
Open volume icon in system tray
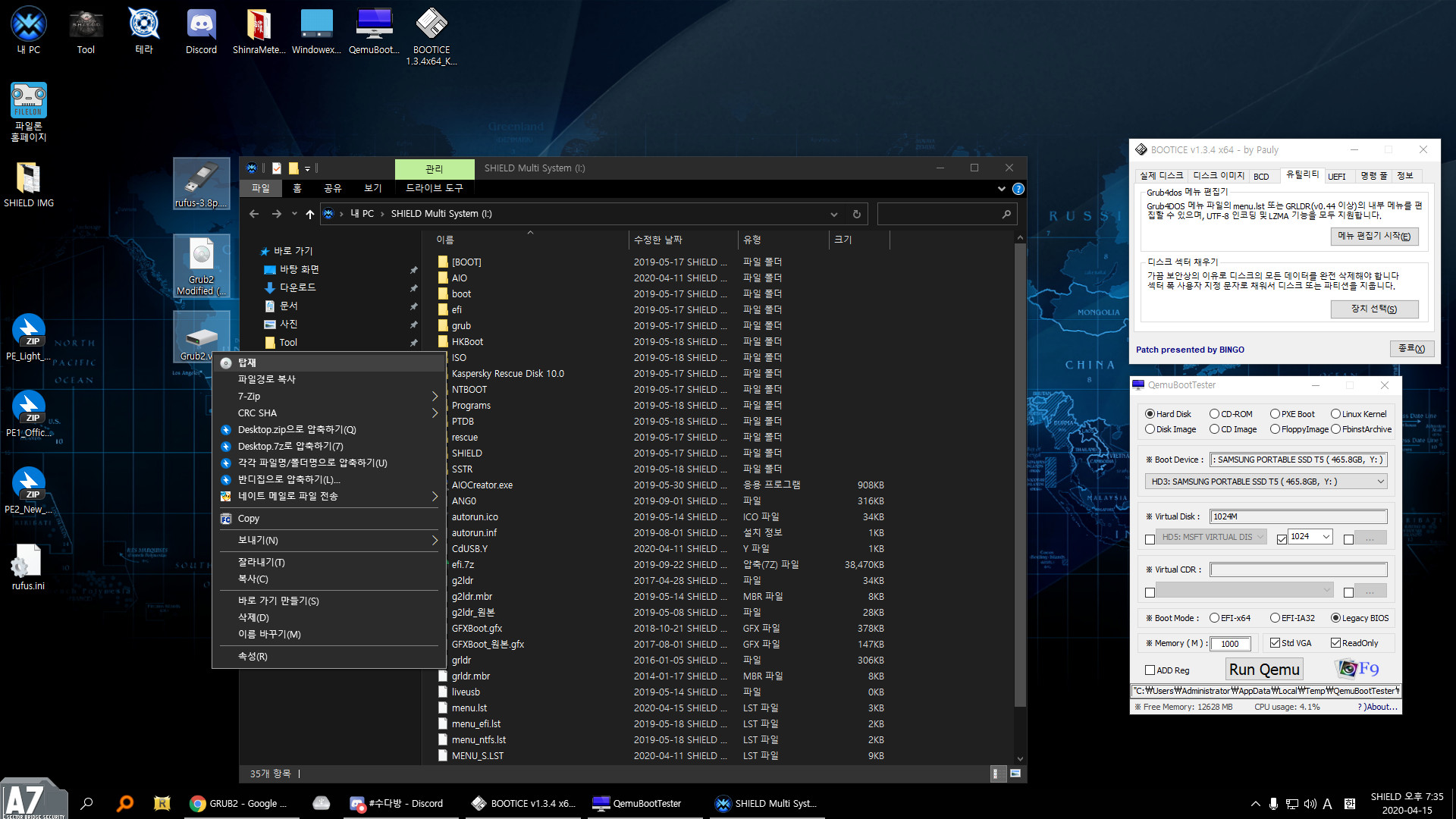[x=1310, y=804]
